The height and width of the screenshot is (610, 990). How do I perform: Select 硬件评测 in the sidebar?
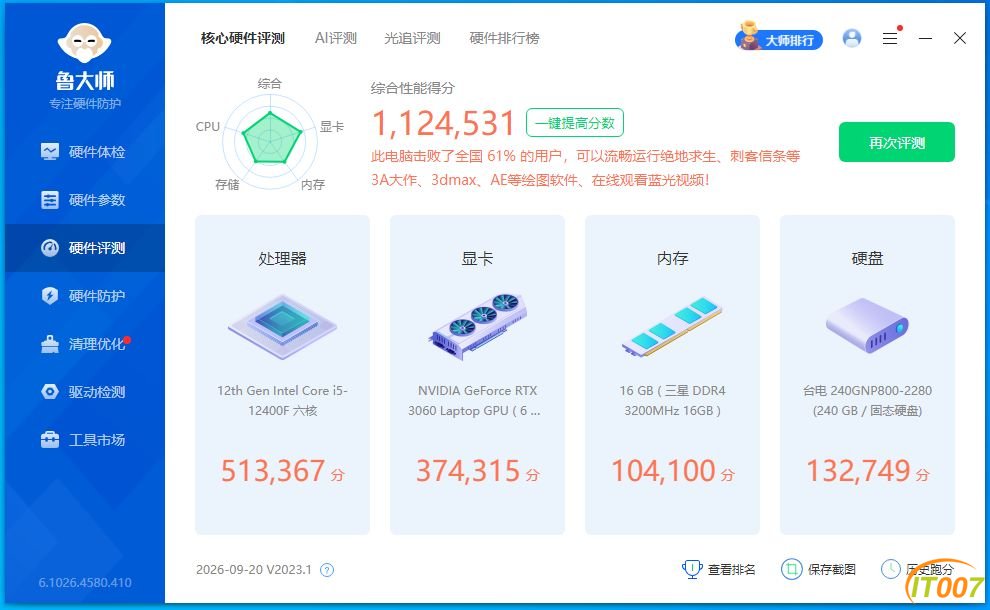(84, 248)
